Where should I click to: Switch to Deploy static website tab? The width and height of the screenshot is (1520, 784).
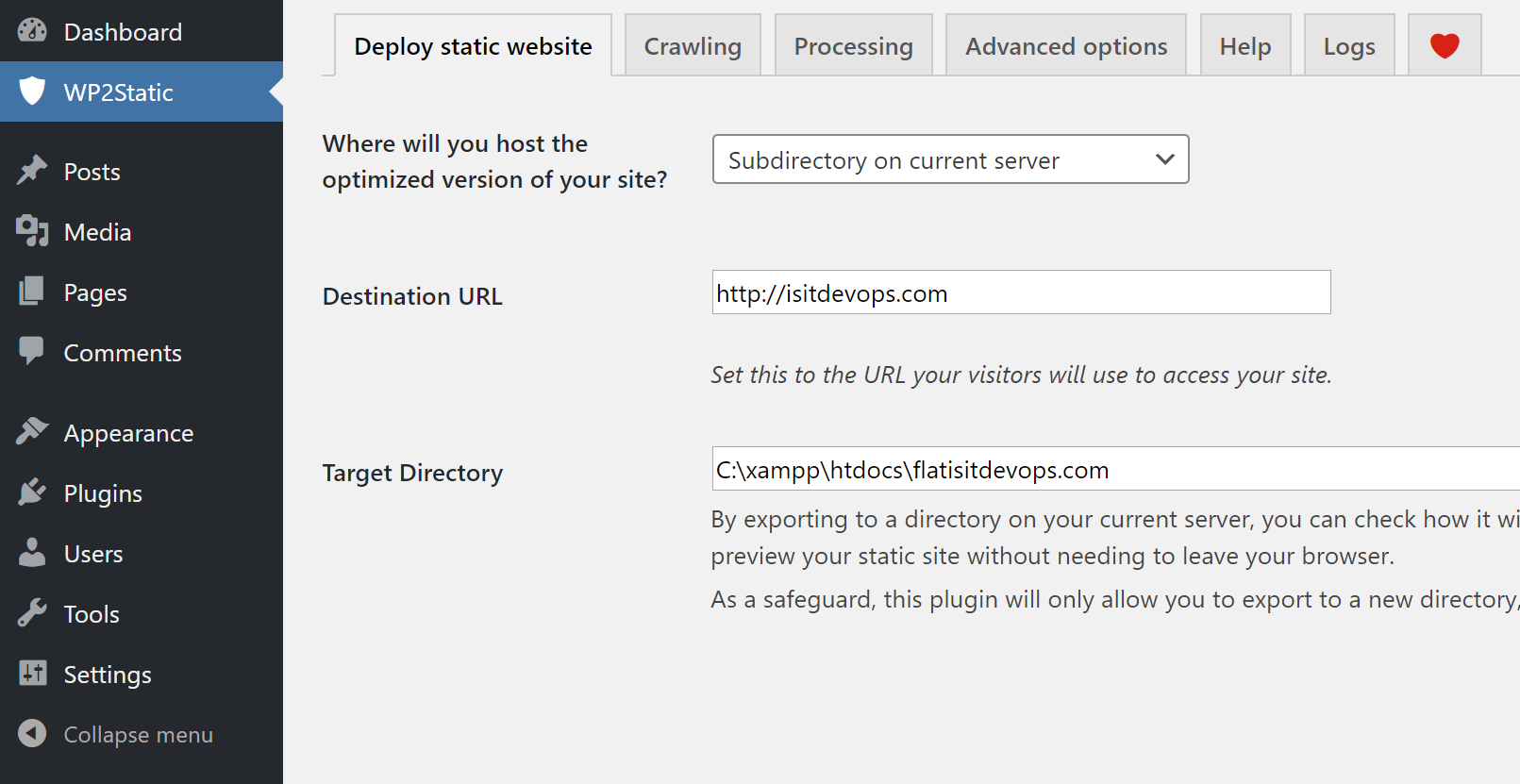(x=473, y=45)
